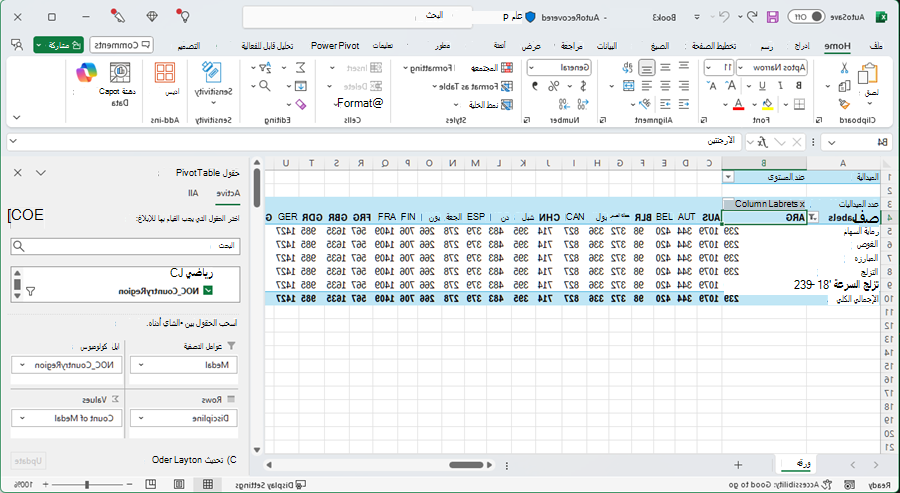Click the Orientation text angle icon
The image size is (900, 493).
tap(646, 104)
